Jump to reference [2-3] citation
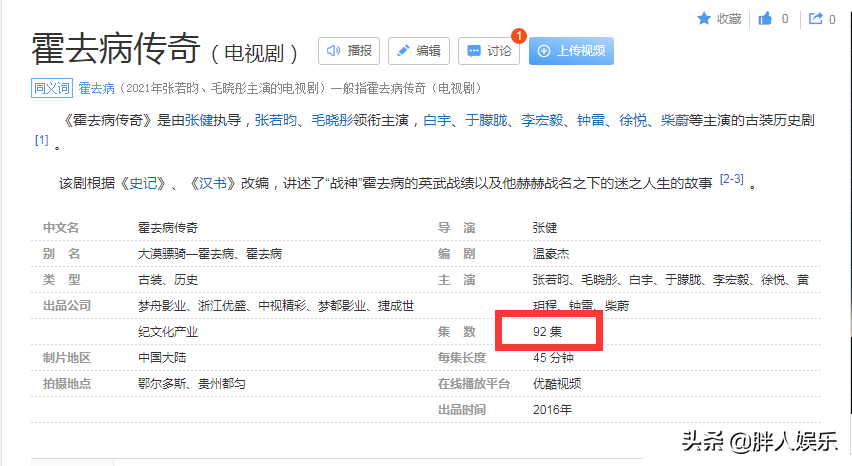852x466 pixels. point(731,179)
